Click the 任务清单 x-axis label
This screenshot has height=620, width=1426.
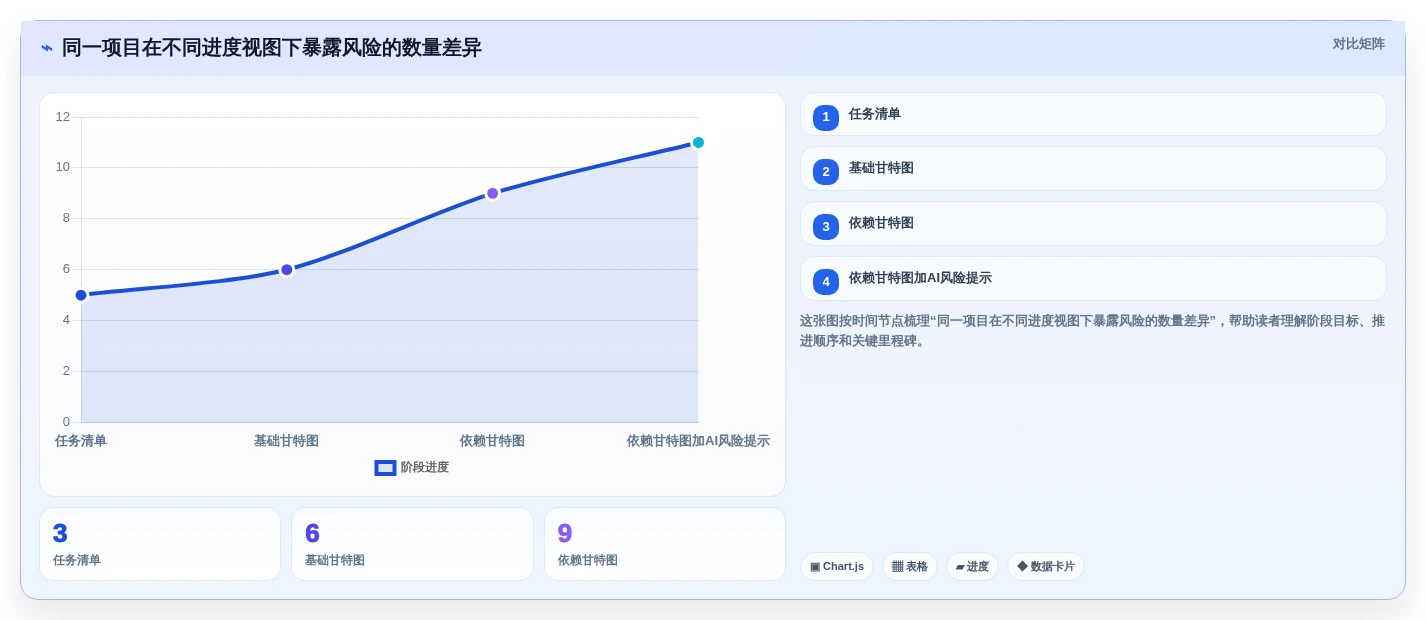(81, 441)
